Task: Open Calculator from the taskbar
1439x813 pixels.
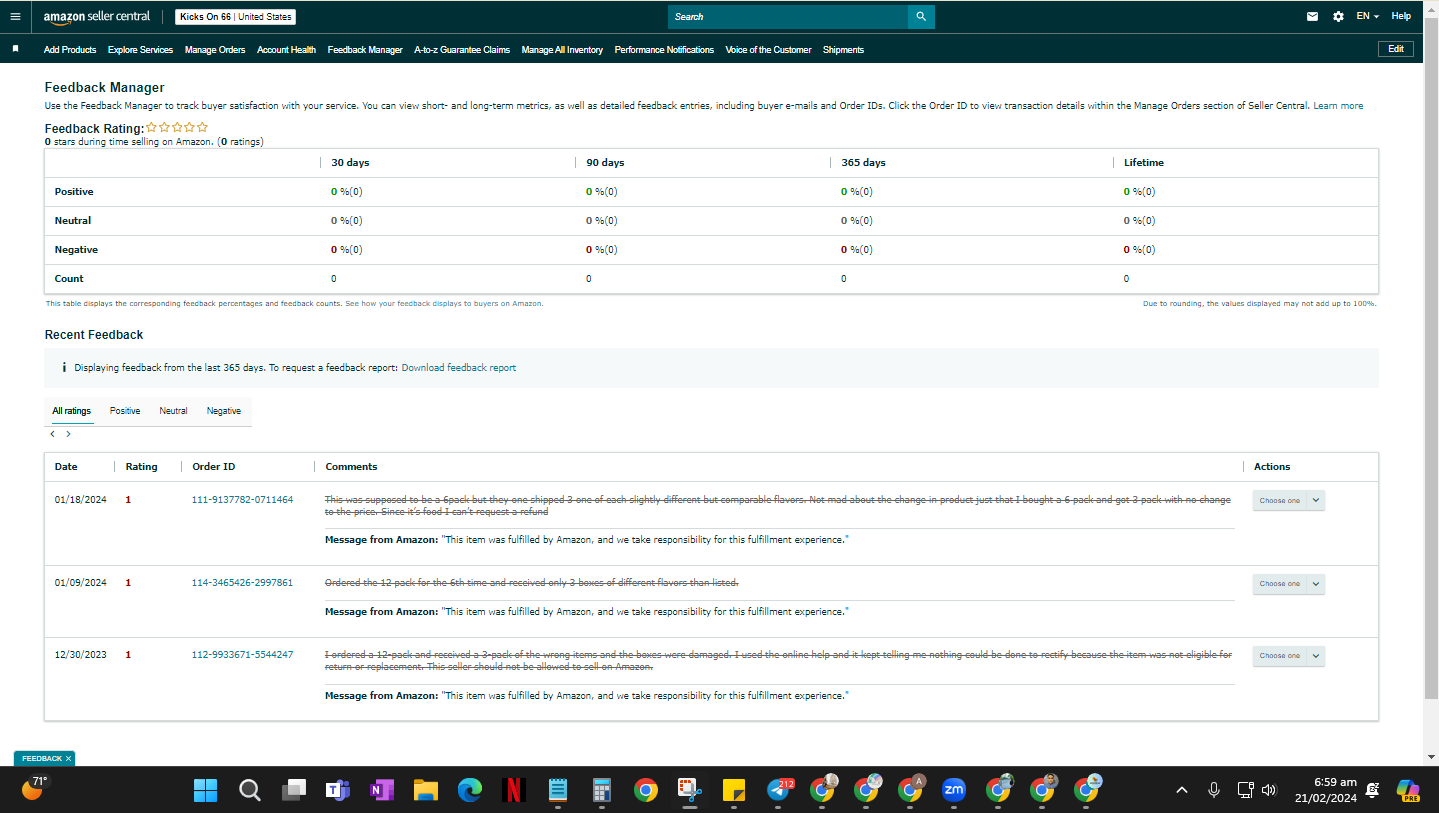Action: (x=602, y=790)
